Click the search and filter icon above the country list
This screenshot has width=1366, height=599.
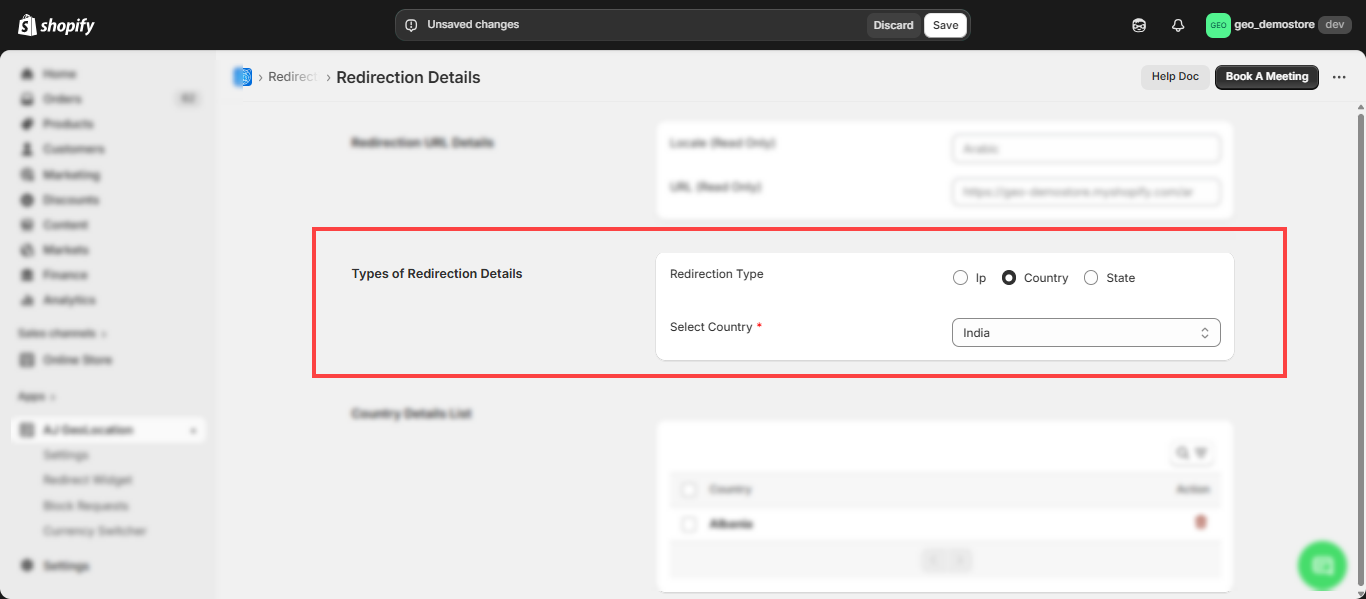coord(1191,453)
